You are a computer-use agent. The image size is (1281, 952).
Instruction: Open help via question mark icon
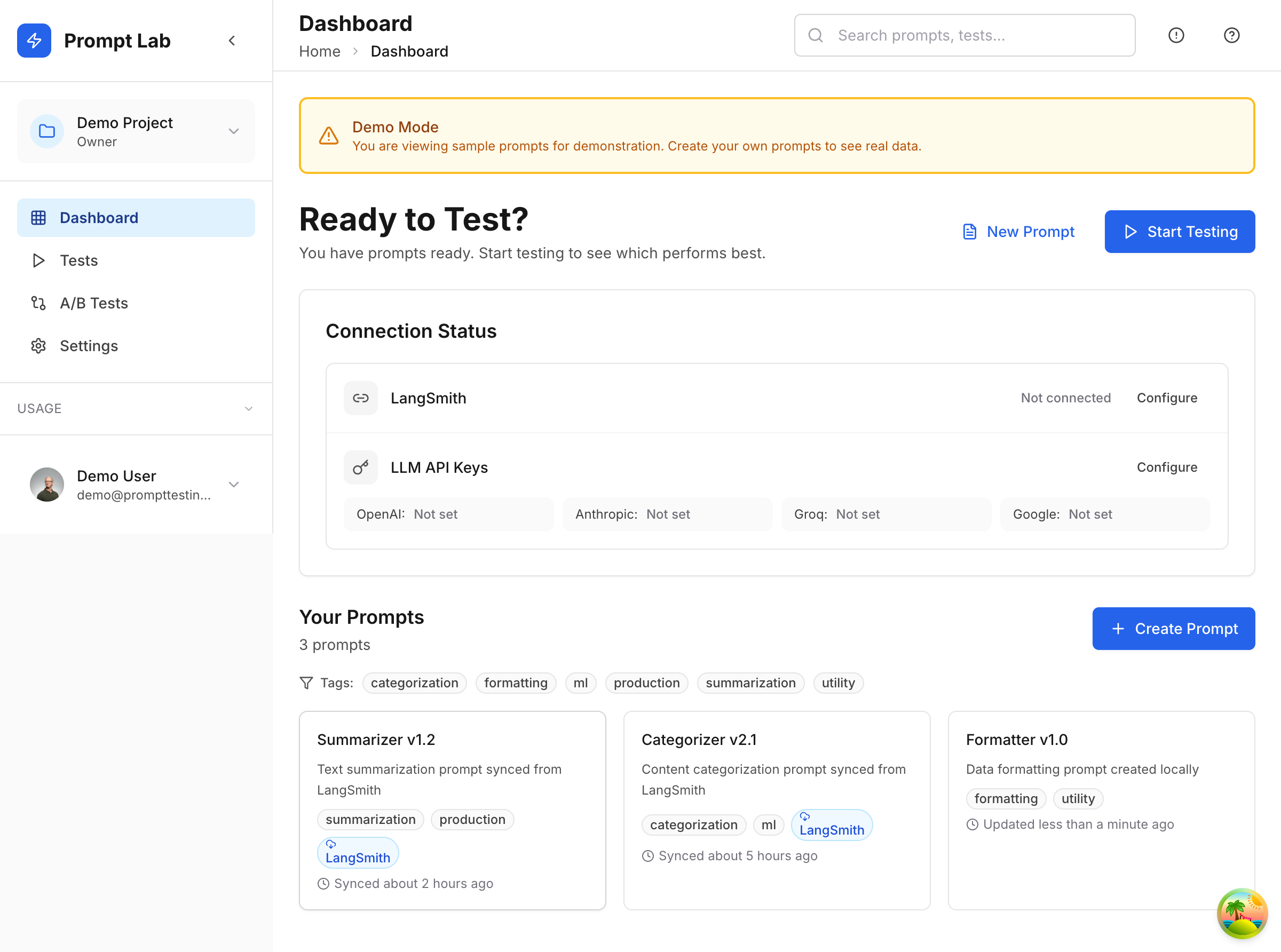(1231, 35)
